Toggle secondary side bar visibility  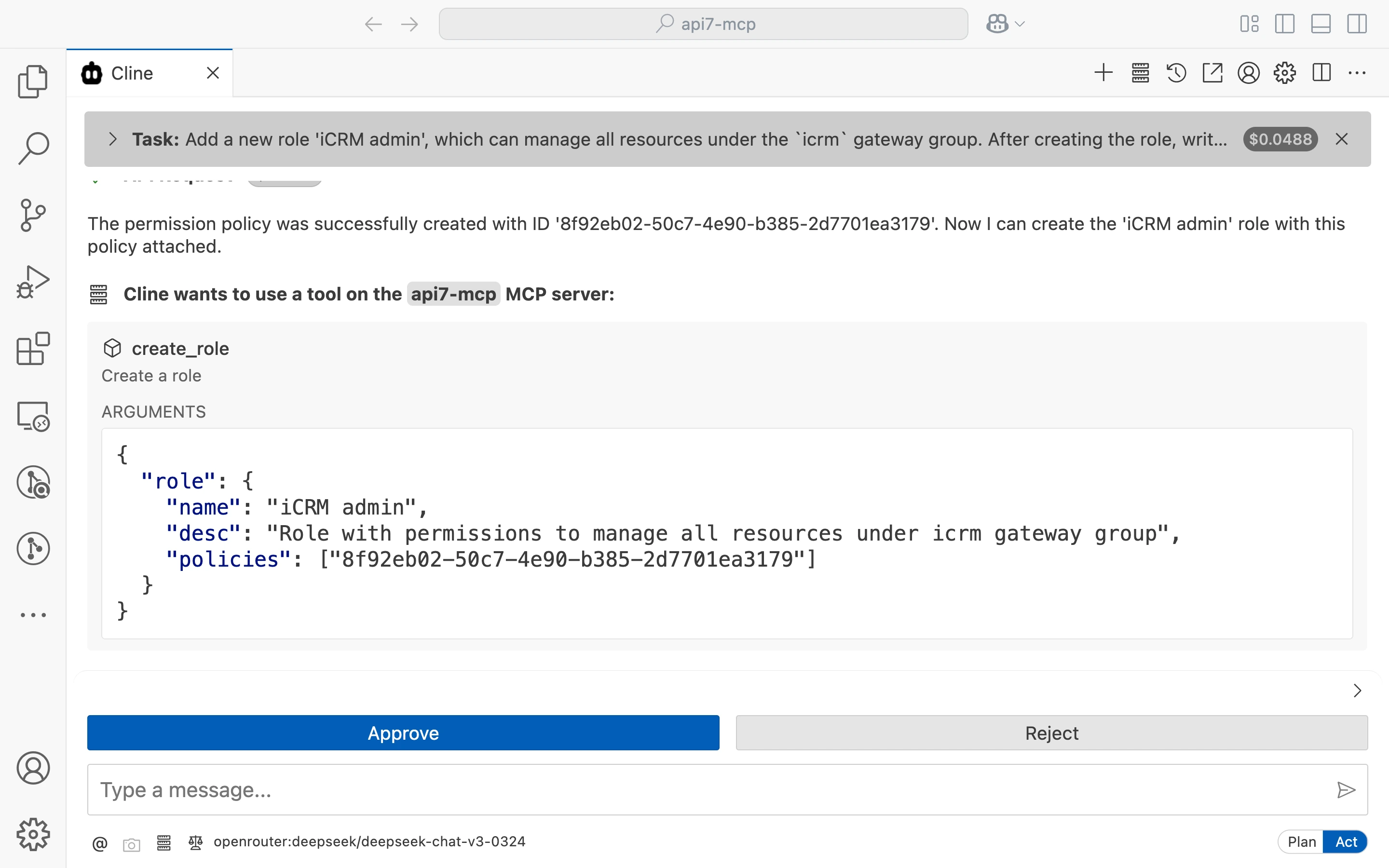tap(1357, 24)
